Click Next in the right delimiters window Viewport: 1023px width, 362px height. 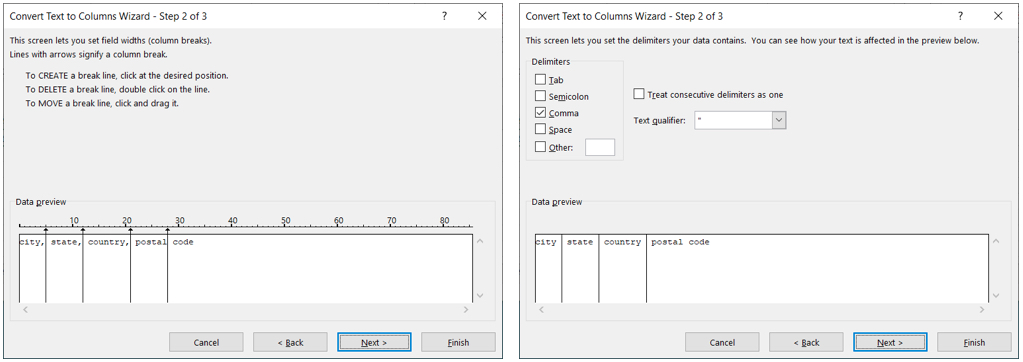click(890, 342)
